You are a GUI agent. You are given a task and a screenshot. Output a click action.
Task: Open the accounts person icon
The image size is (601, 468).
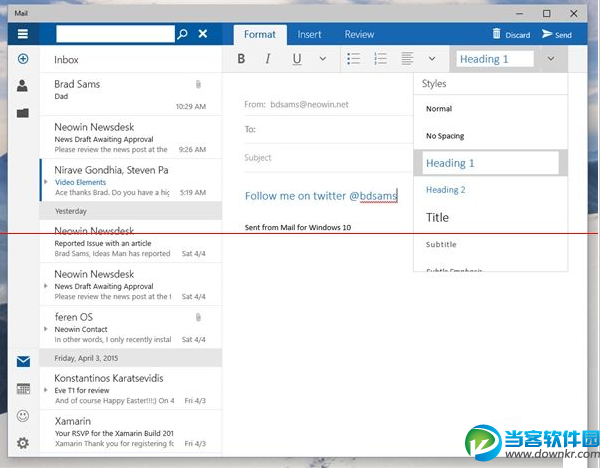22,86
